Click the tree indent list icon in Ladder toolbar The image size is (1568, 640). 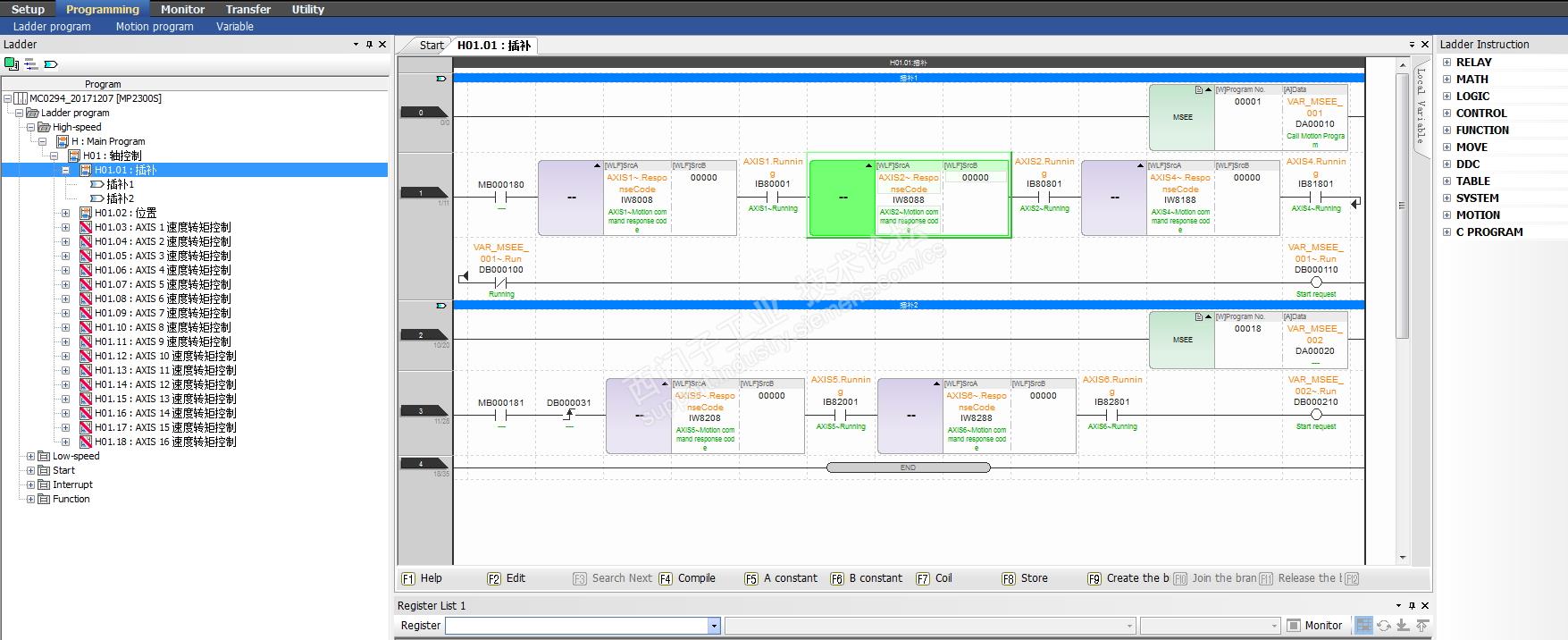tap(31, 63)
